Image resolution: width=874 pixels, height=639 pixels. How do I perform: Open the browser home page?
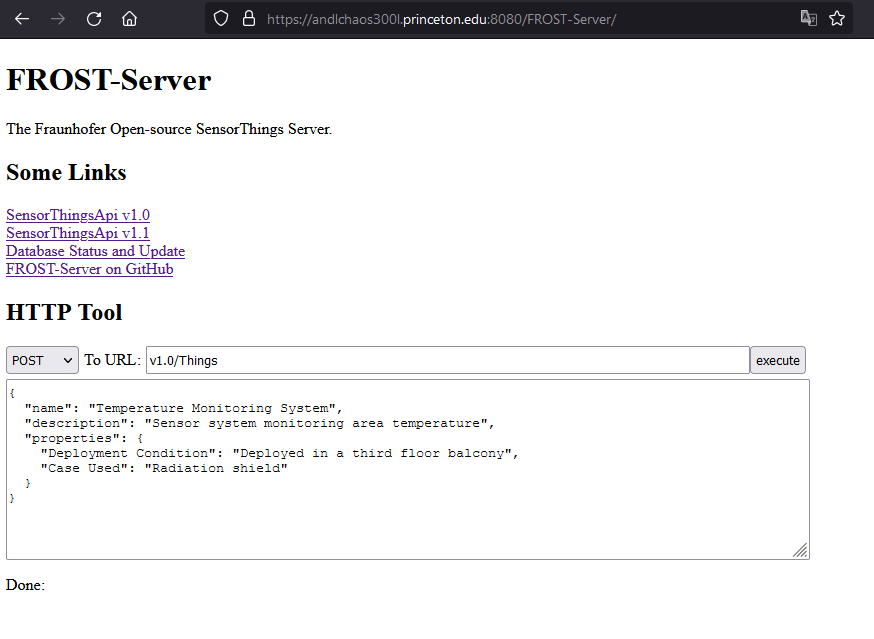(129, 18)
